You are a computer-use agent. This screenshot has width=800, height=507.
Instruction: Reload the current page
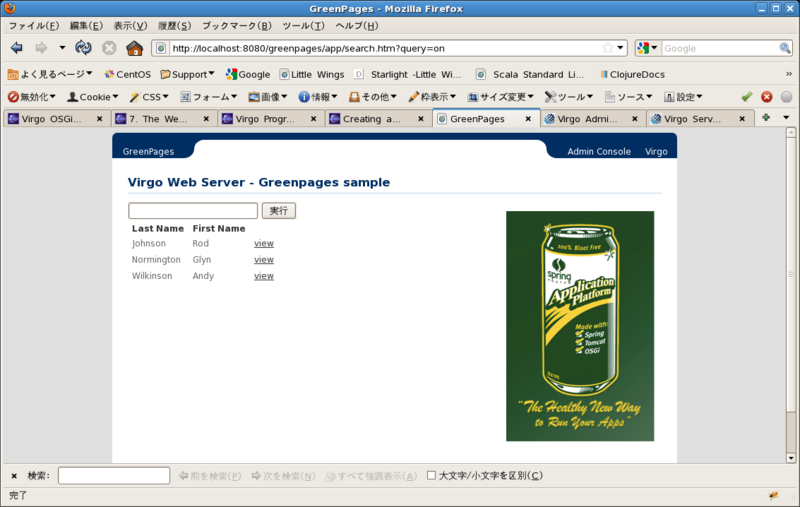(83, 48)
